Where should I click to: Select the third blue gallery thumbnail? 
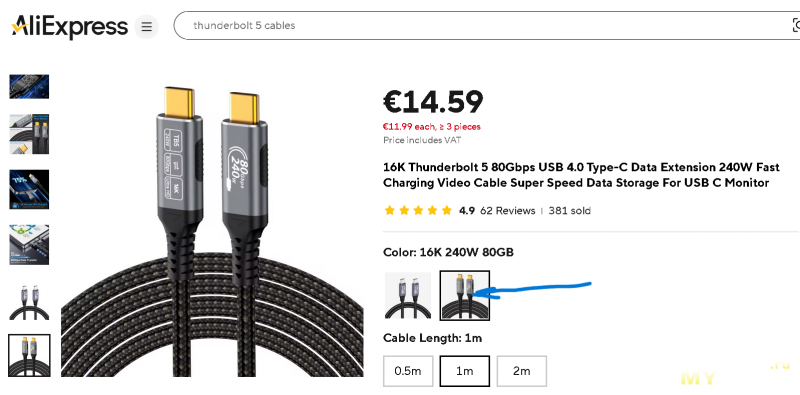(29, 189)
